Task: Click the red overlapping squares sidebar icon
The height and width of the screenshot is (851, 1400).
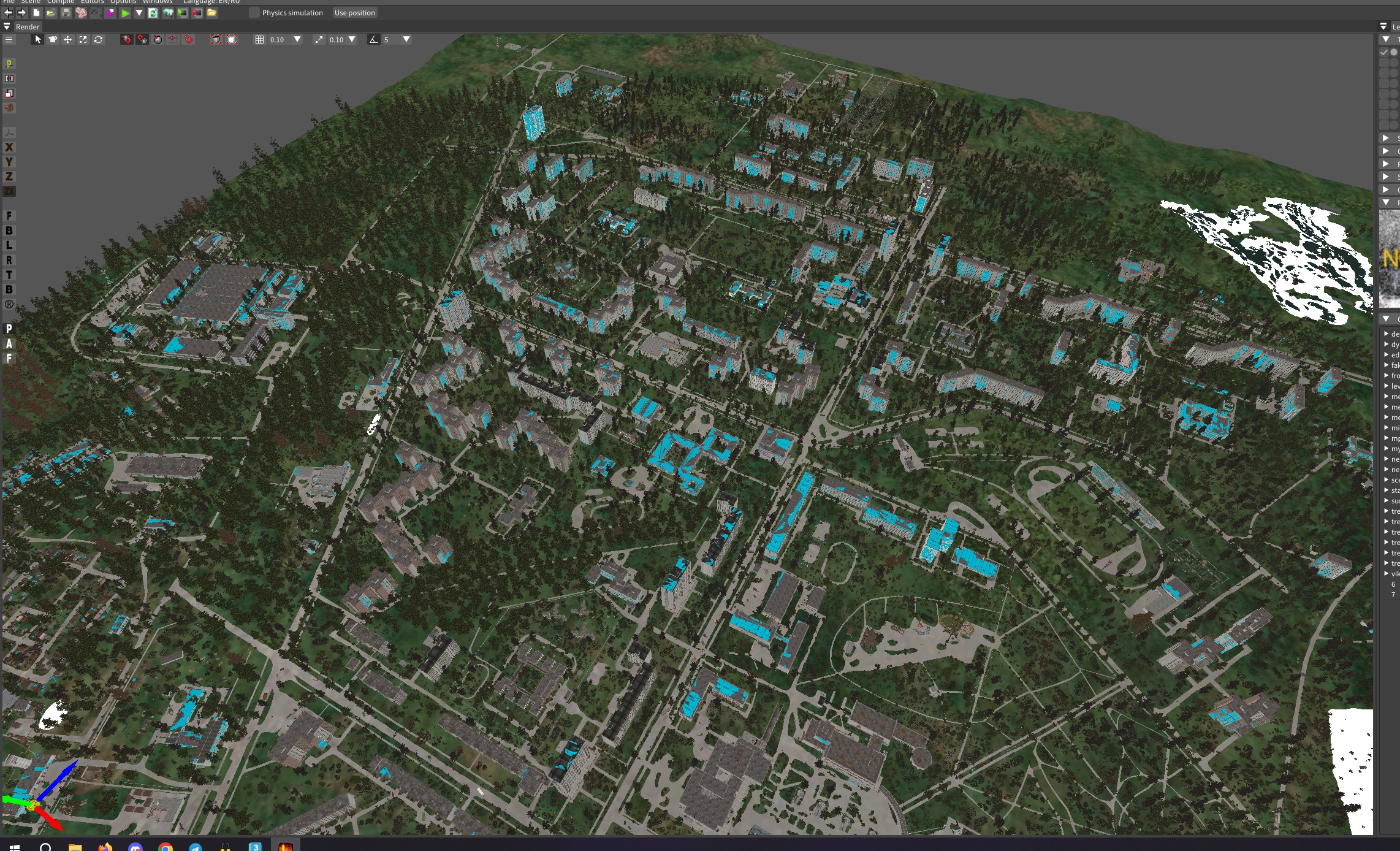Action: 9,93
